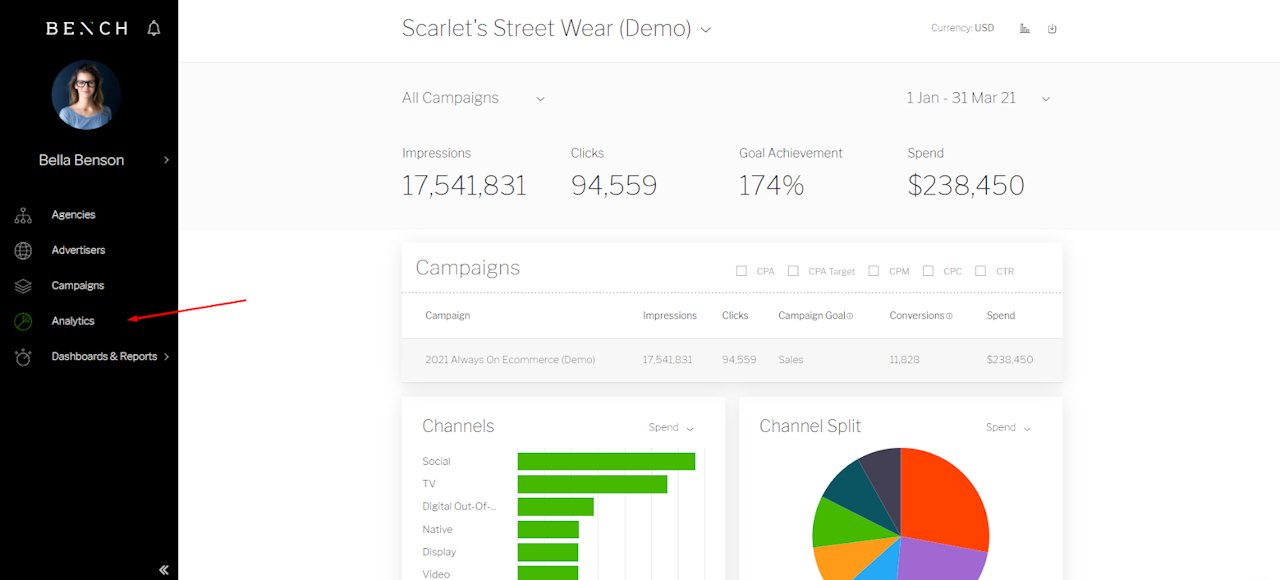Click the Conversions info icon
This screenshot has height=580, width=1280.
949,316
